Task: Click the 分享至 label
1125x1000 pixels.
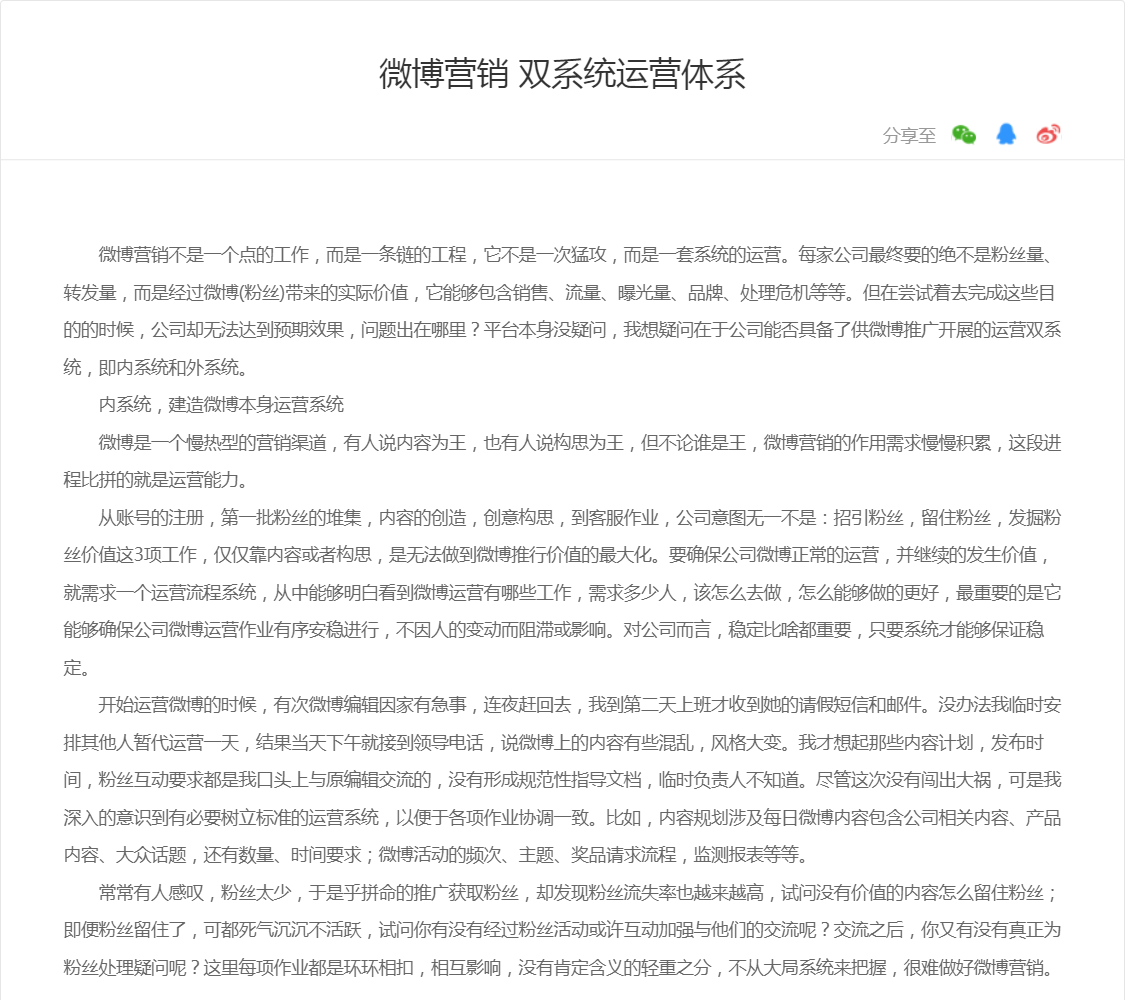Action: coord(909,136)
